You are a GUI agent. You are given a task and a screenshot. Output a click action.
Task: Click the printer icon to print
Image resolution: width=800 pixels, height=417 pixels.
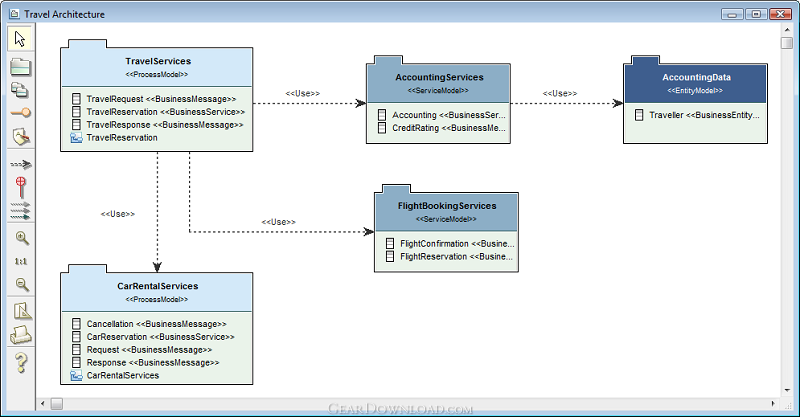coord(21,335)
